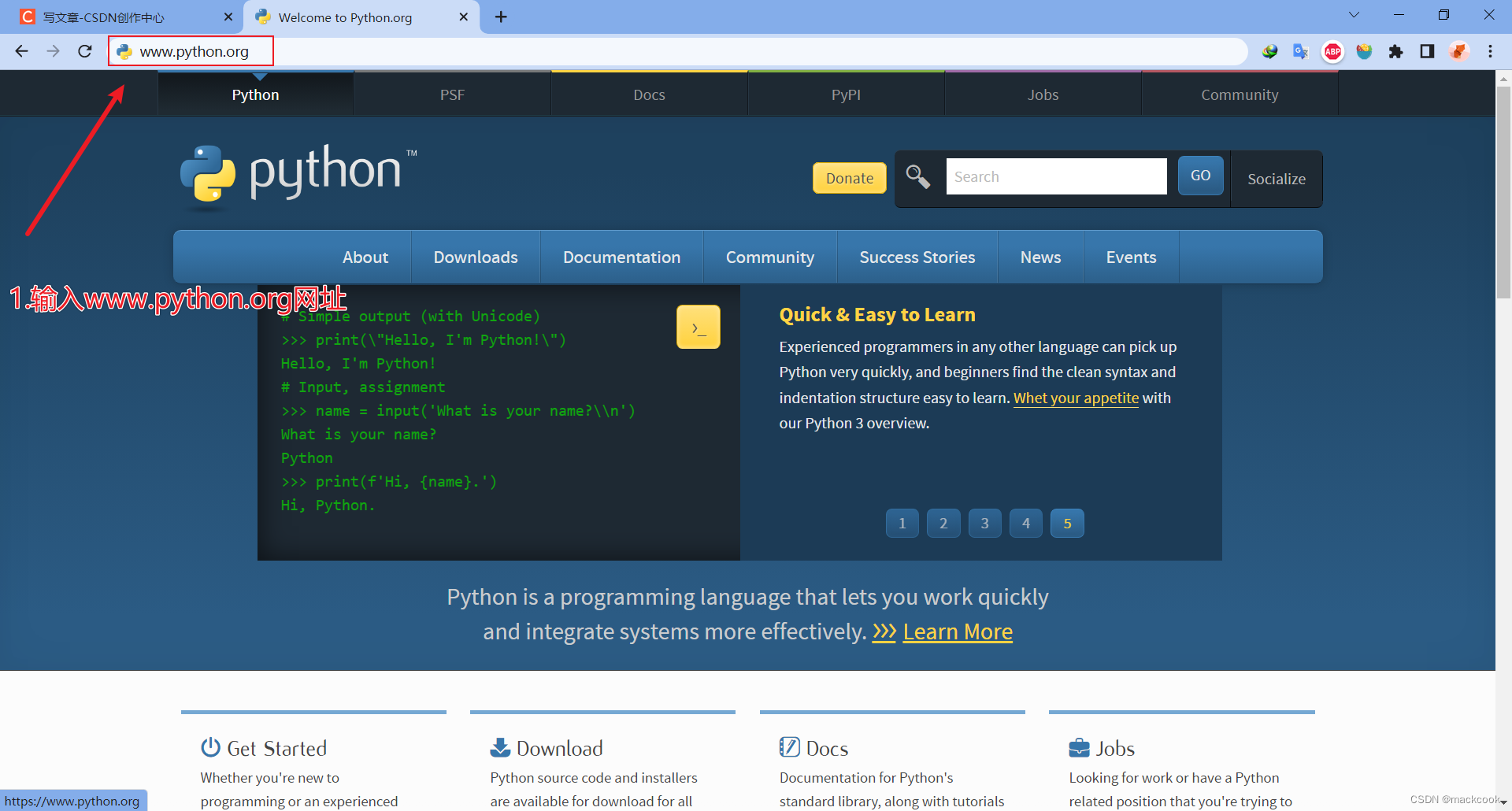Click the shield extension icon after ABP

[x=1364, y=51]
